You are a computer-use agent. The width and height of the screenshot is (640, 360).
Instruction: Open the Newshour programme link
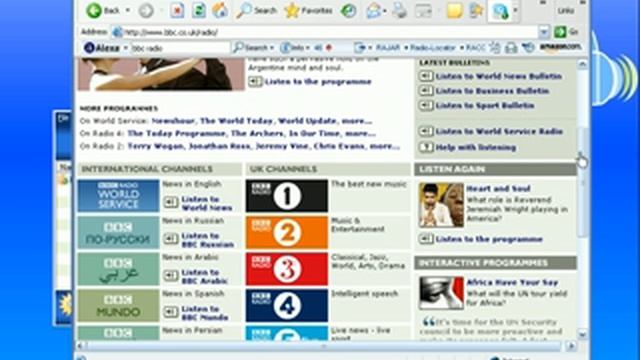[173, 121]
